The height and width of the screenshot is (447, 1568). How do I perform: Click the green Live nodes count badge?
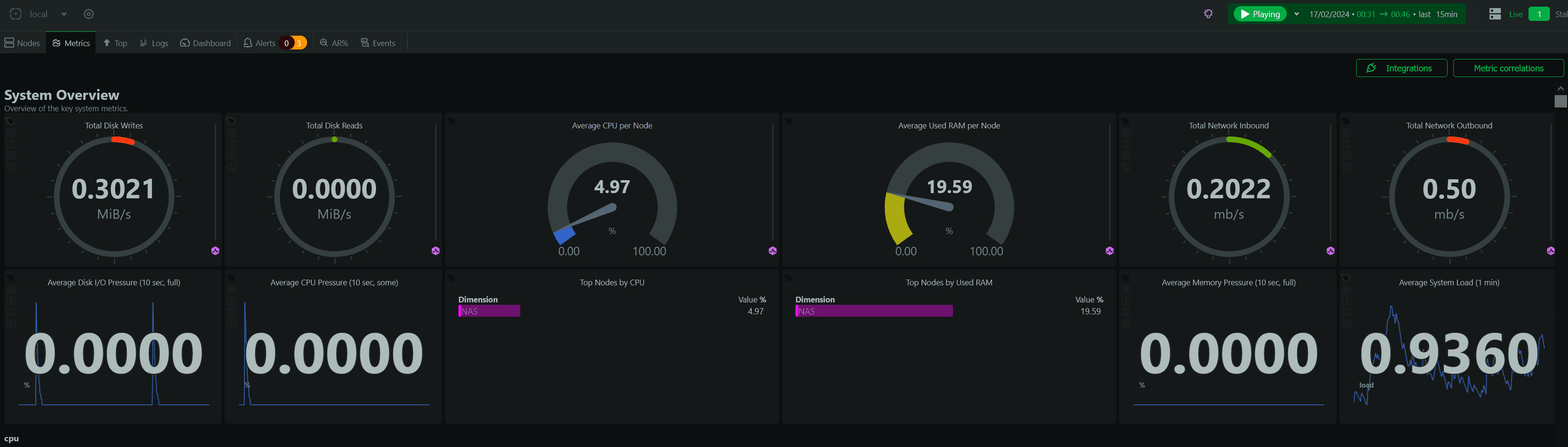[x=1538, y=14]
